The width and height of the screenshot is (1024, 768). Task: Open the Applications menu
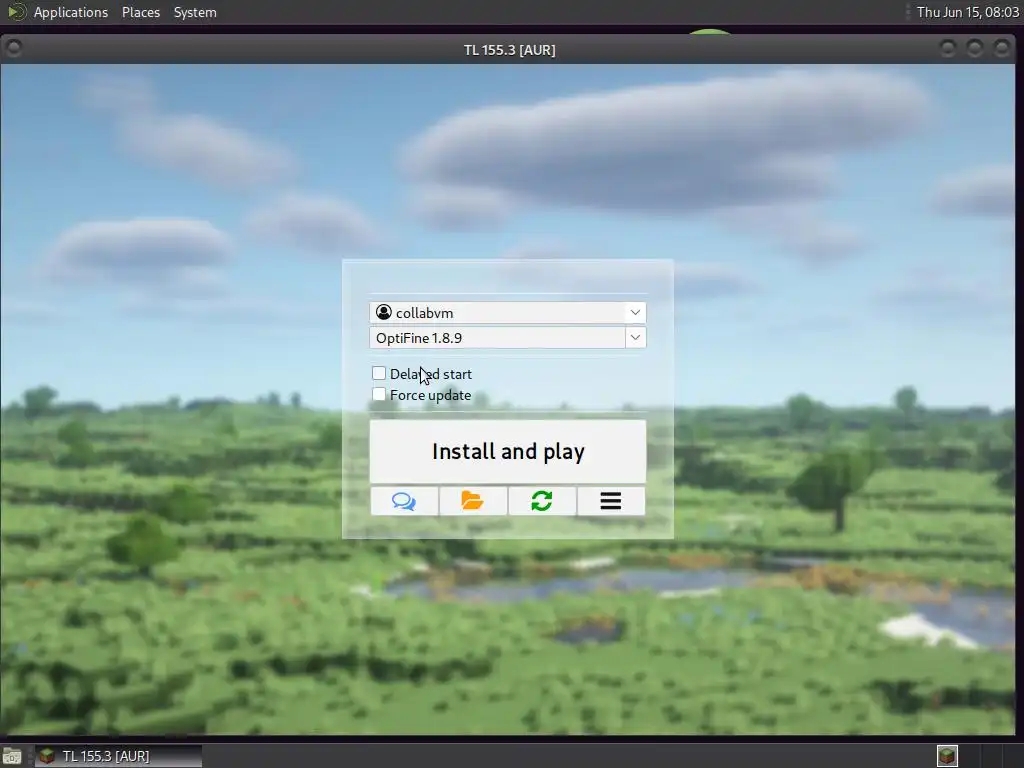click(71, 12)
